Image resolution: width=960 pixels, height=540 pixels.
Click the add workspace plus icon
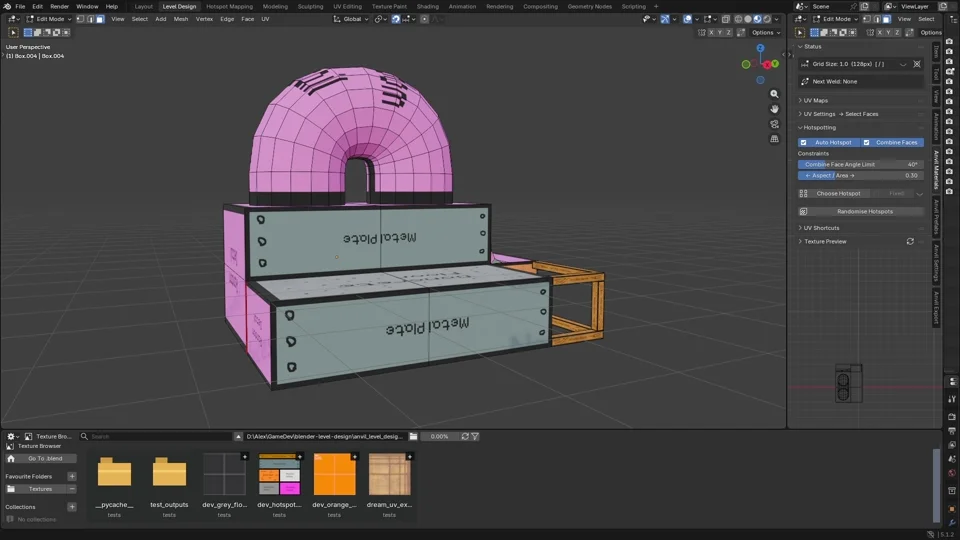(656, 6)
